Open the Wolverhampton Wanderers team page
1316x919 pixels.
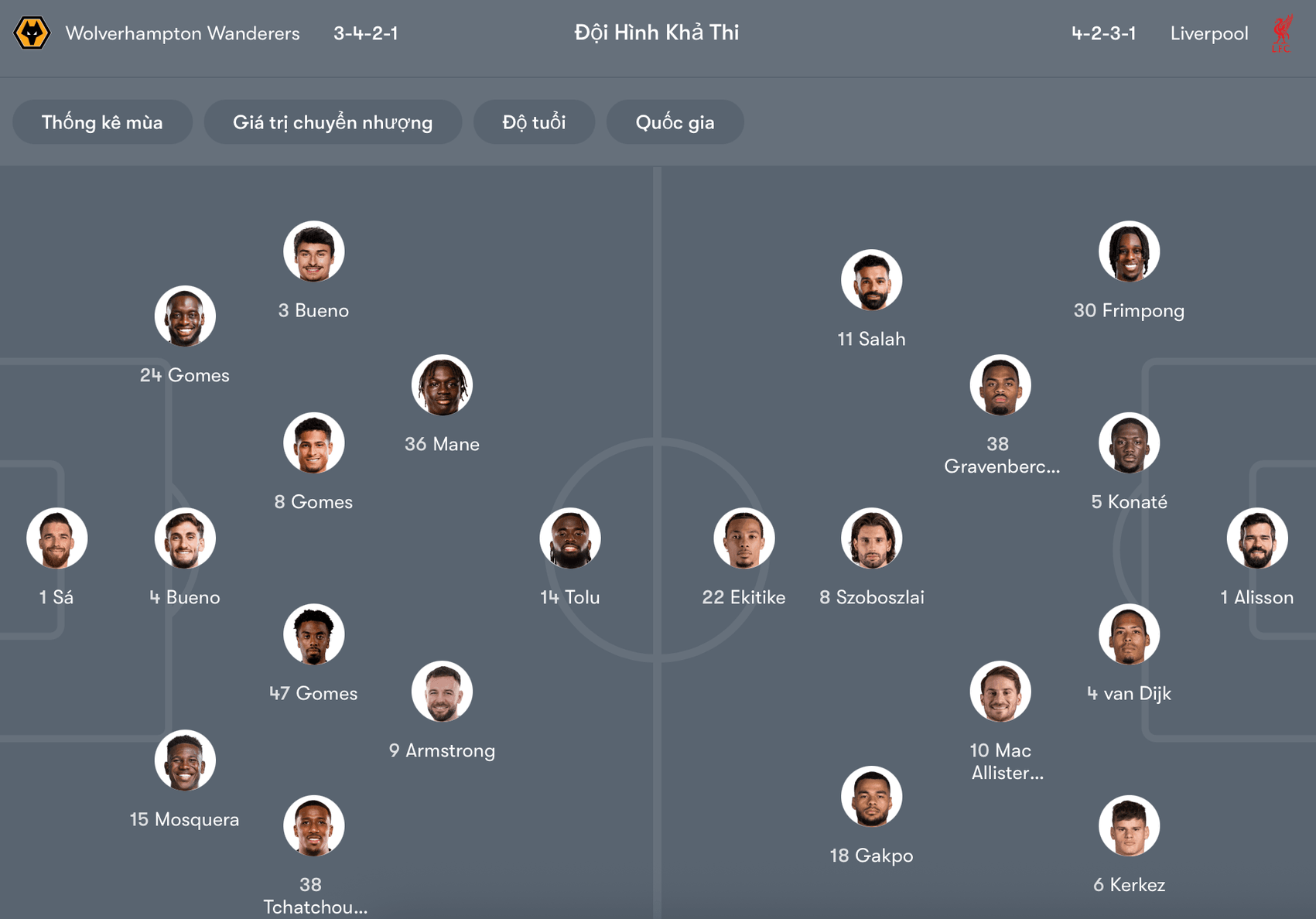pyautogui.click(x=183, y=33)
